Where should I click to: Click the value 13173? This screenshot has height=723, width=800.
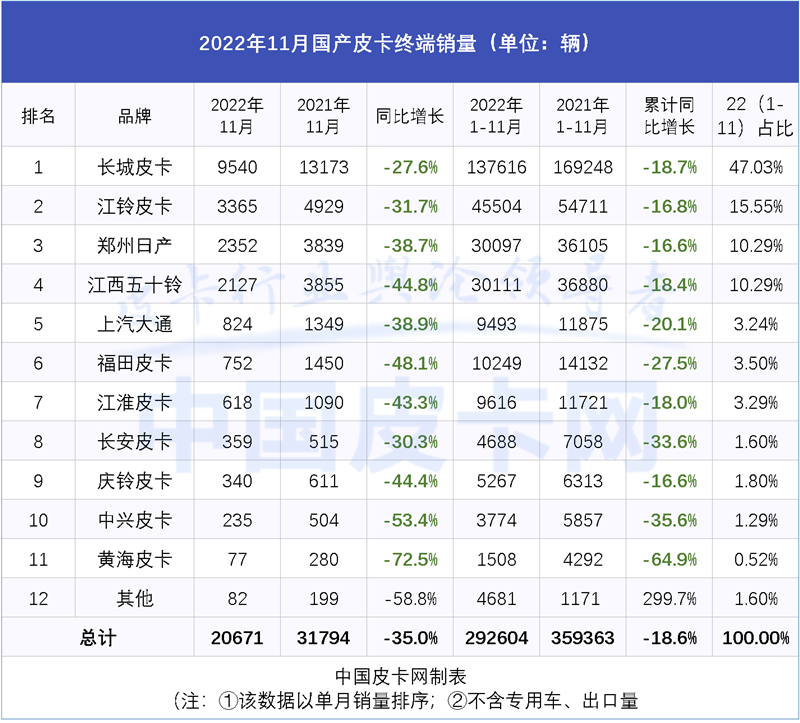point(323,167)
